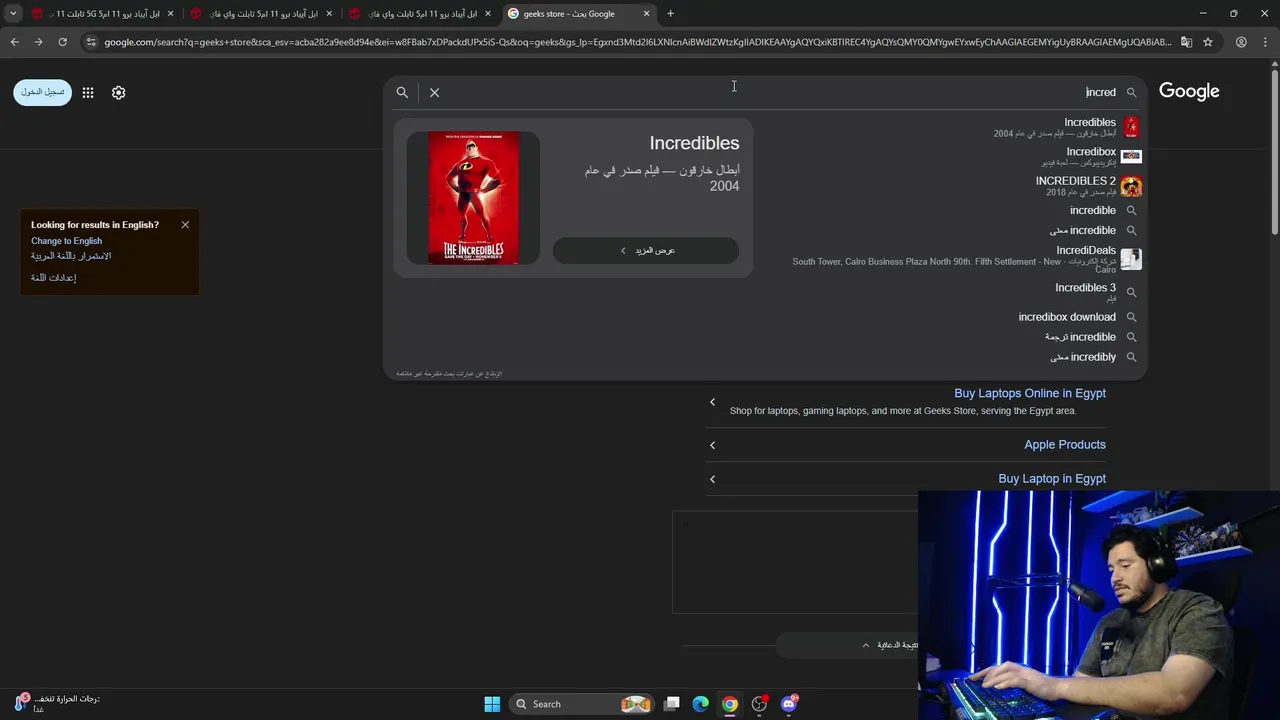Image resolution: width=1280 pixels, height=720 pixels.
Task: Click the Incredibles movie poster
Action: [x=473, y=198]
